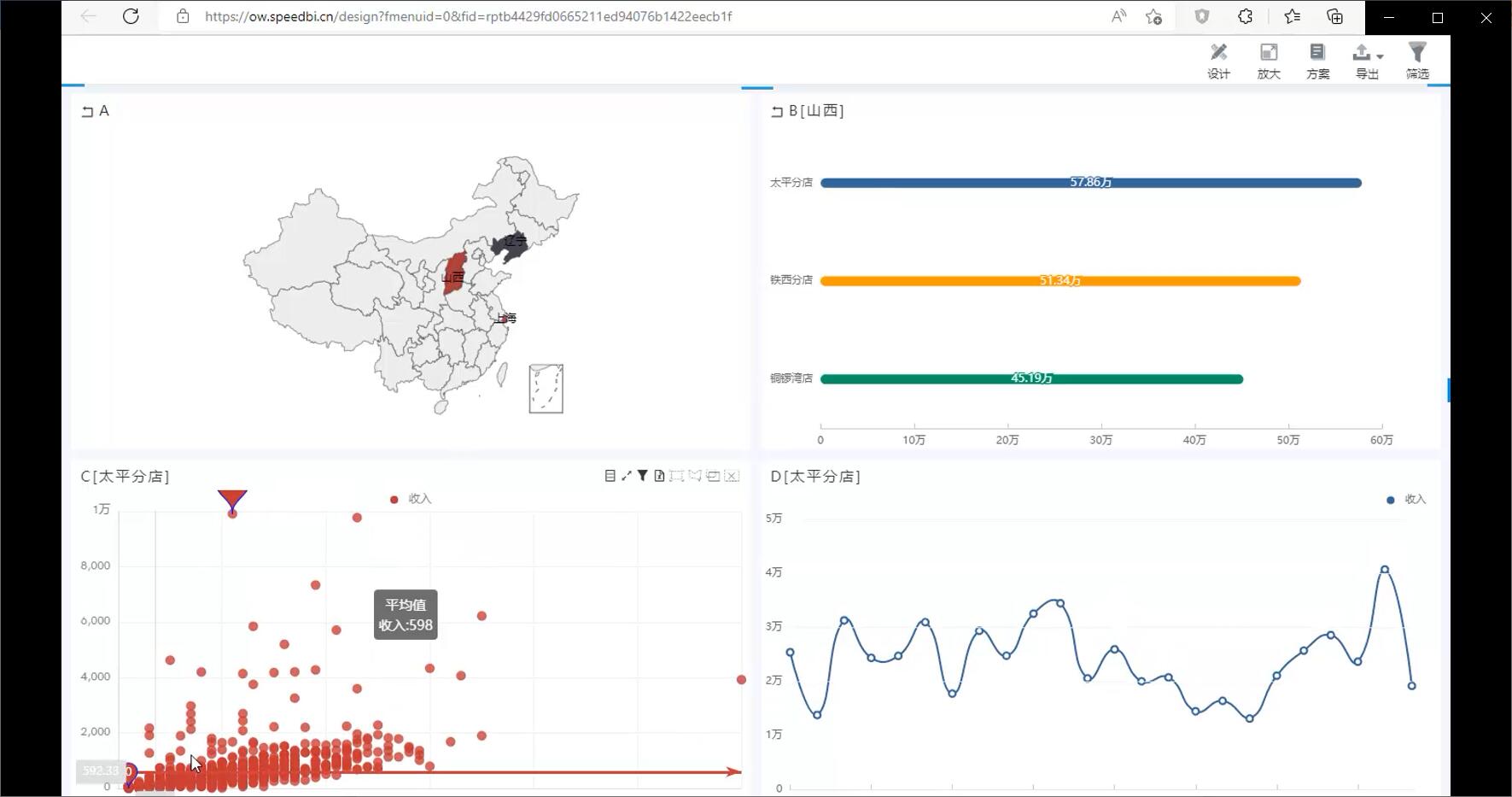Select the 辽宁 province on the map
Image resolution: width=1512 pixels, height=797 pixels.
point(511,245)
